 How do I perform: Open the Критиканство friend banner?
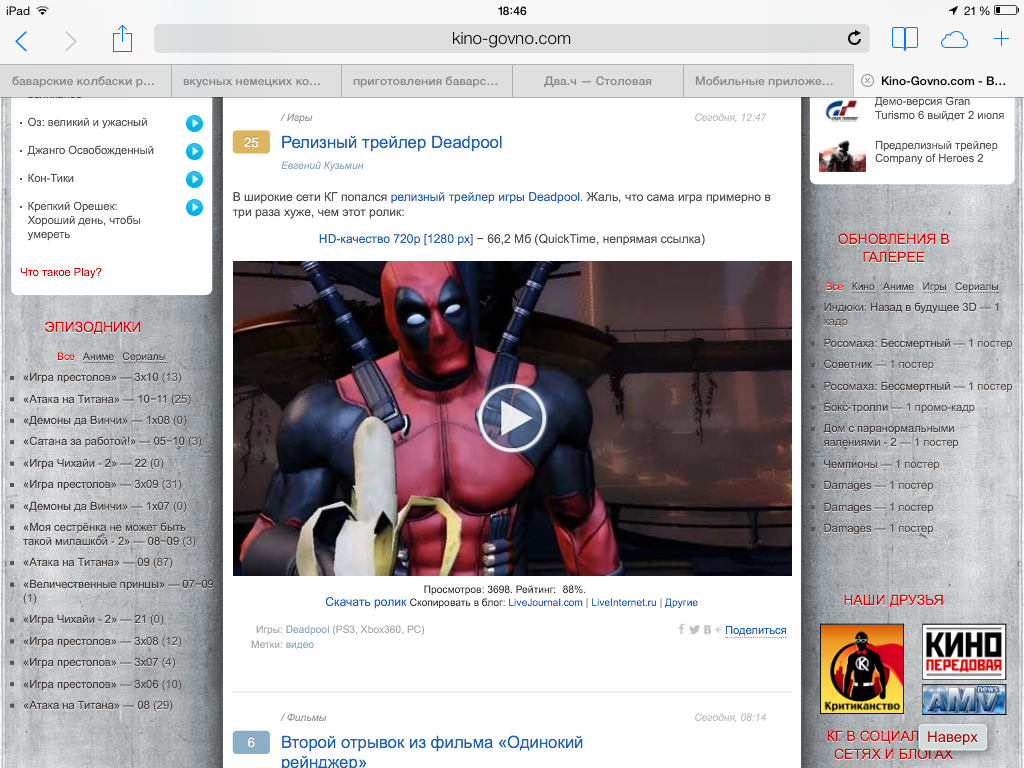861,668
